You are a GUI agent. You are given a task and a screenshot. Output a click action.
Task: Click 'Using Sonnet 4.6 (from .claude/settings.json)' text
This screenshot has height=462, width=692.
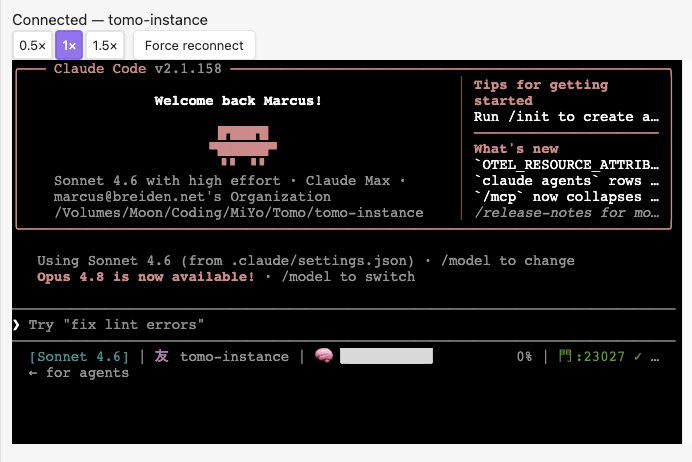click(x=225, y=261)
